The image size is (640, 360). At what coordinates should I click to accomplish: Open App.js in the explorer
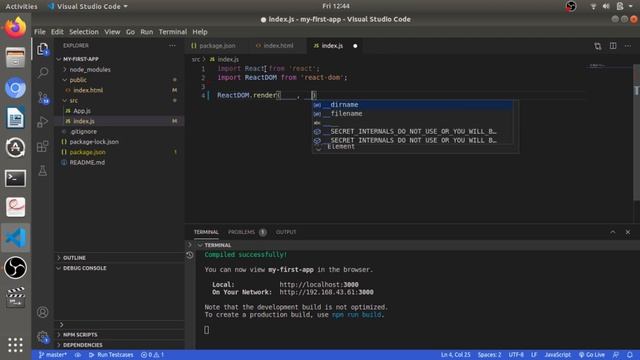pyautogui.click(x=118, y=111)
